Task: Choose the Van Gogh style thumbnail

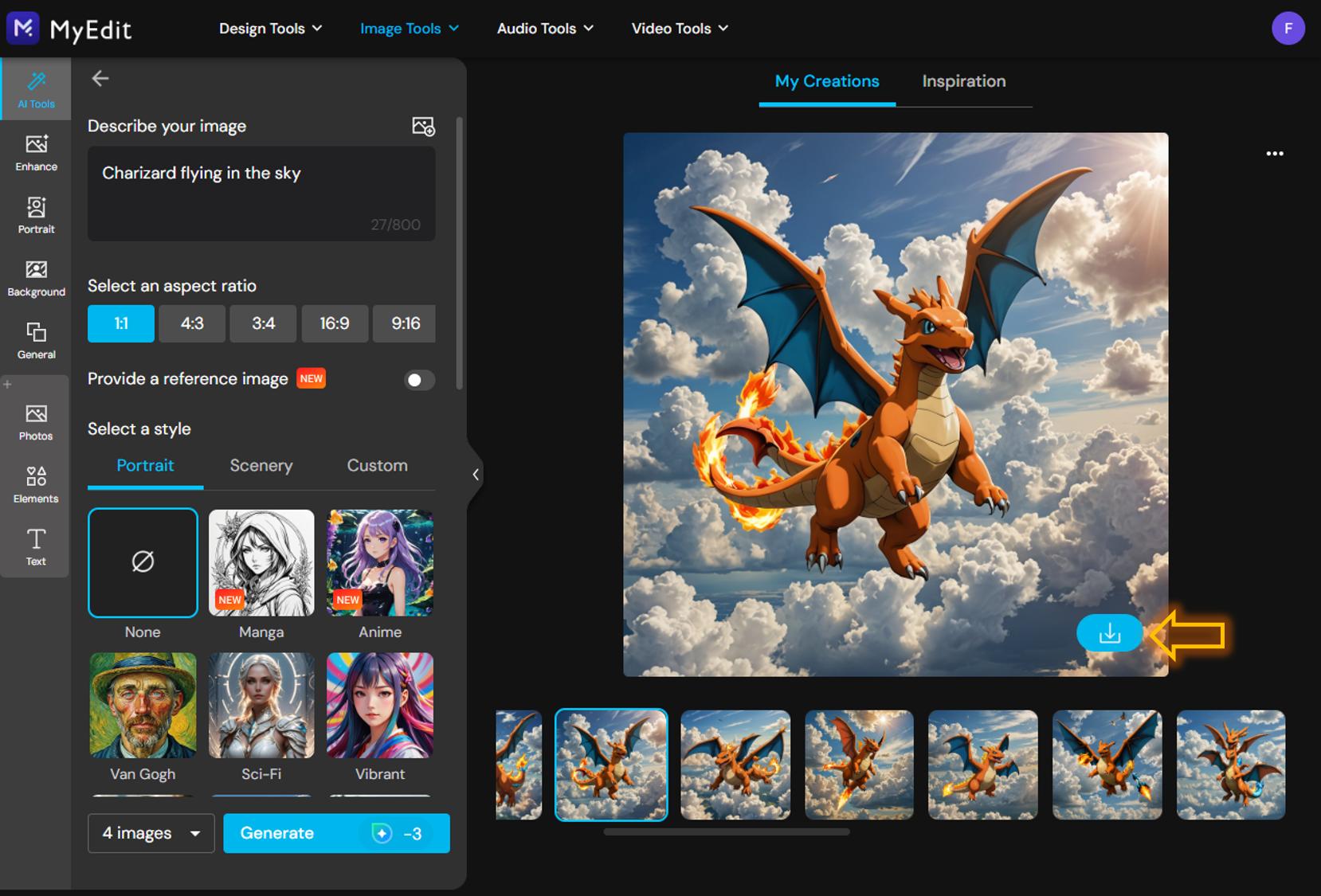Action: point(143,705)
